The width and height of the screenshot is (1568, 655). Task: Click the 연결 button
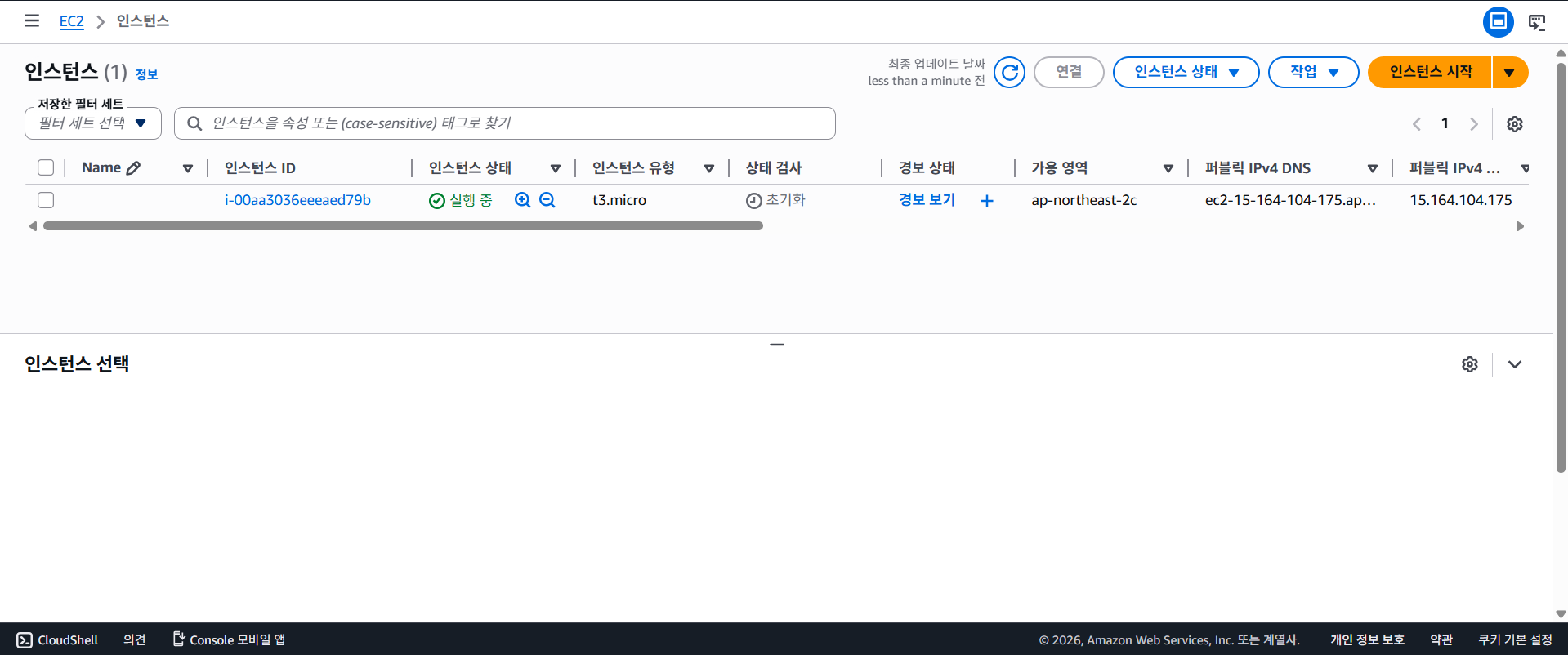(1069, 73)
